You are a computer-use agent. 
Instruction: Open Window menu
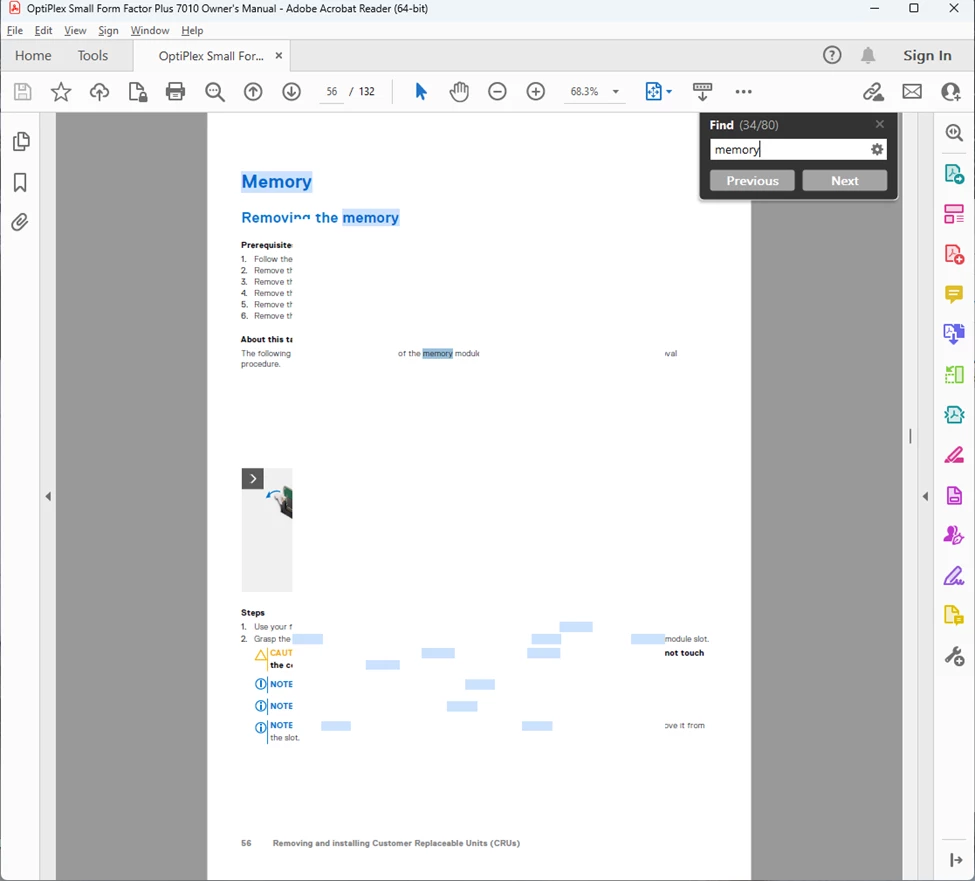point(150,30)
